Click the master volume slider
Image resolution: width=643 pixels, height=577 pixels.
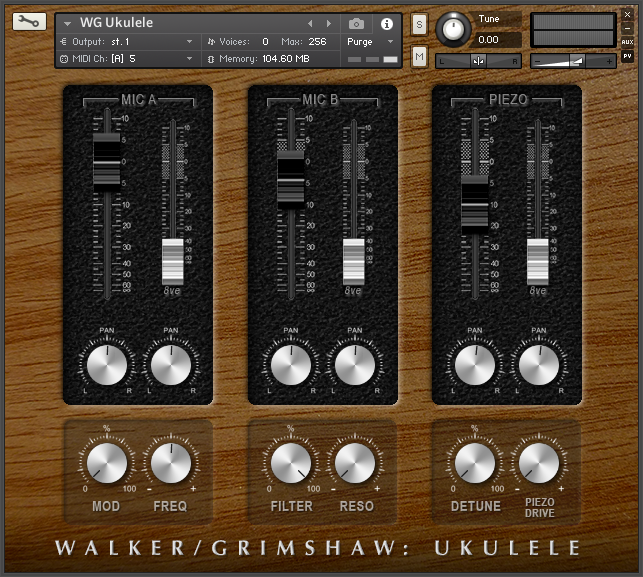(x=573, y=61)
